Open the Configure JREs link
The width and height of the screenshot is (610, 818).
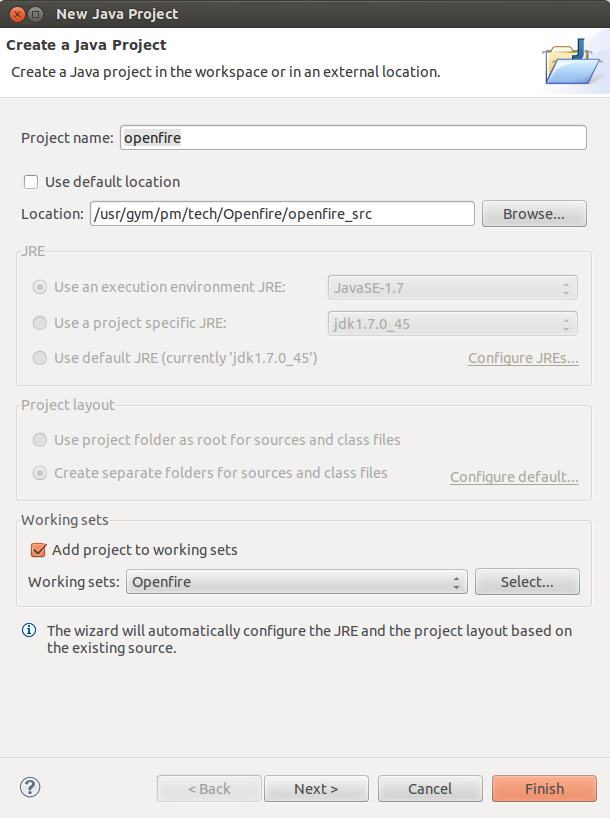tap(523, 358)
